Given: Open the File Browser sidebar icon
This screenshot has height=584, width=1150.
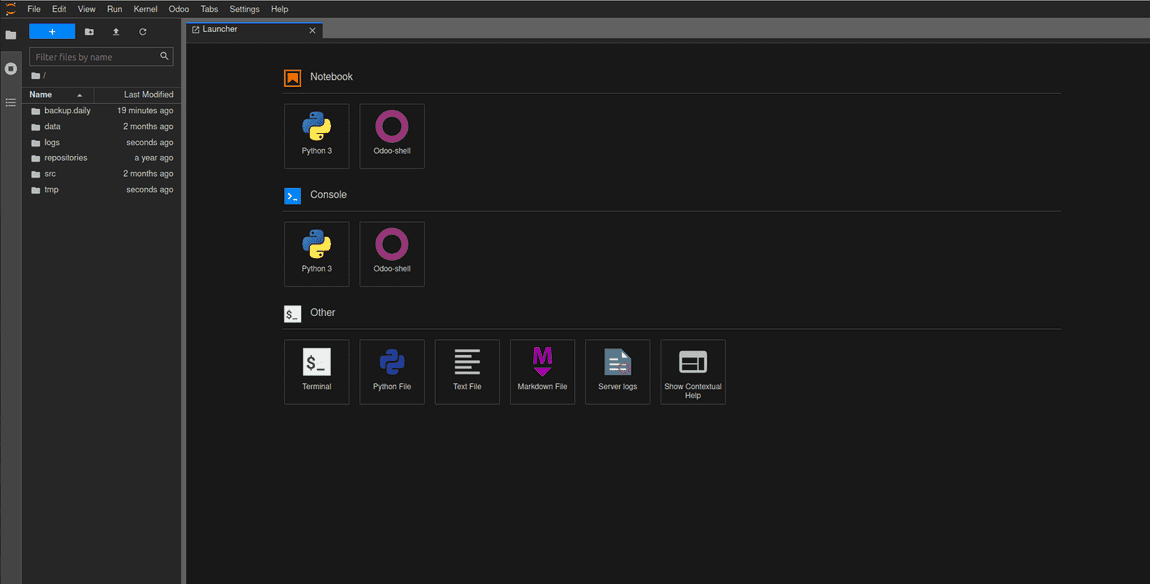Looking at the screenshot, I should click(x=11, y=34).
